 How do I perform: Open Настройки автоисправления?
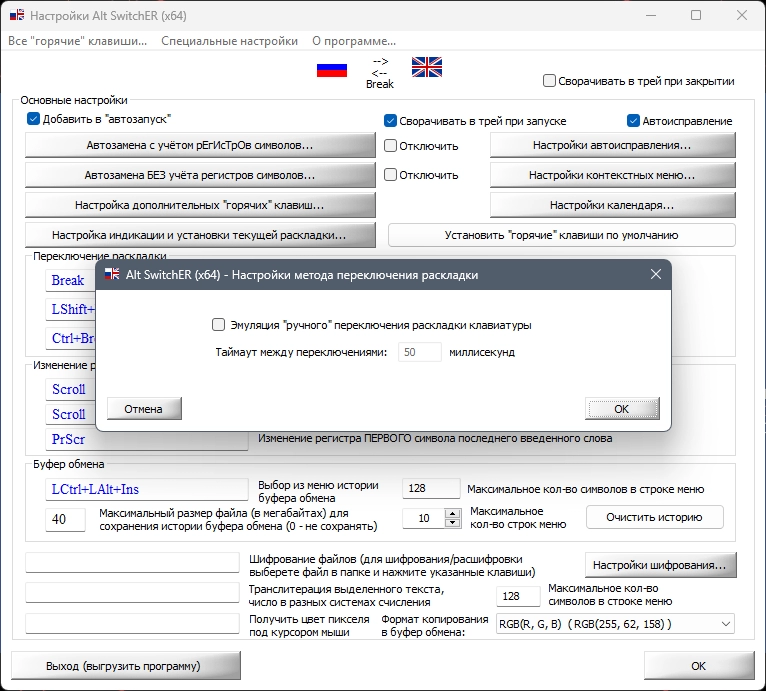[612, 145]
